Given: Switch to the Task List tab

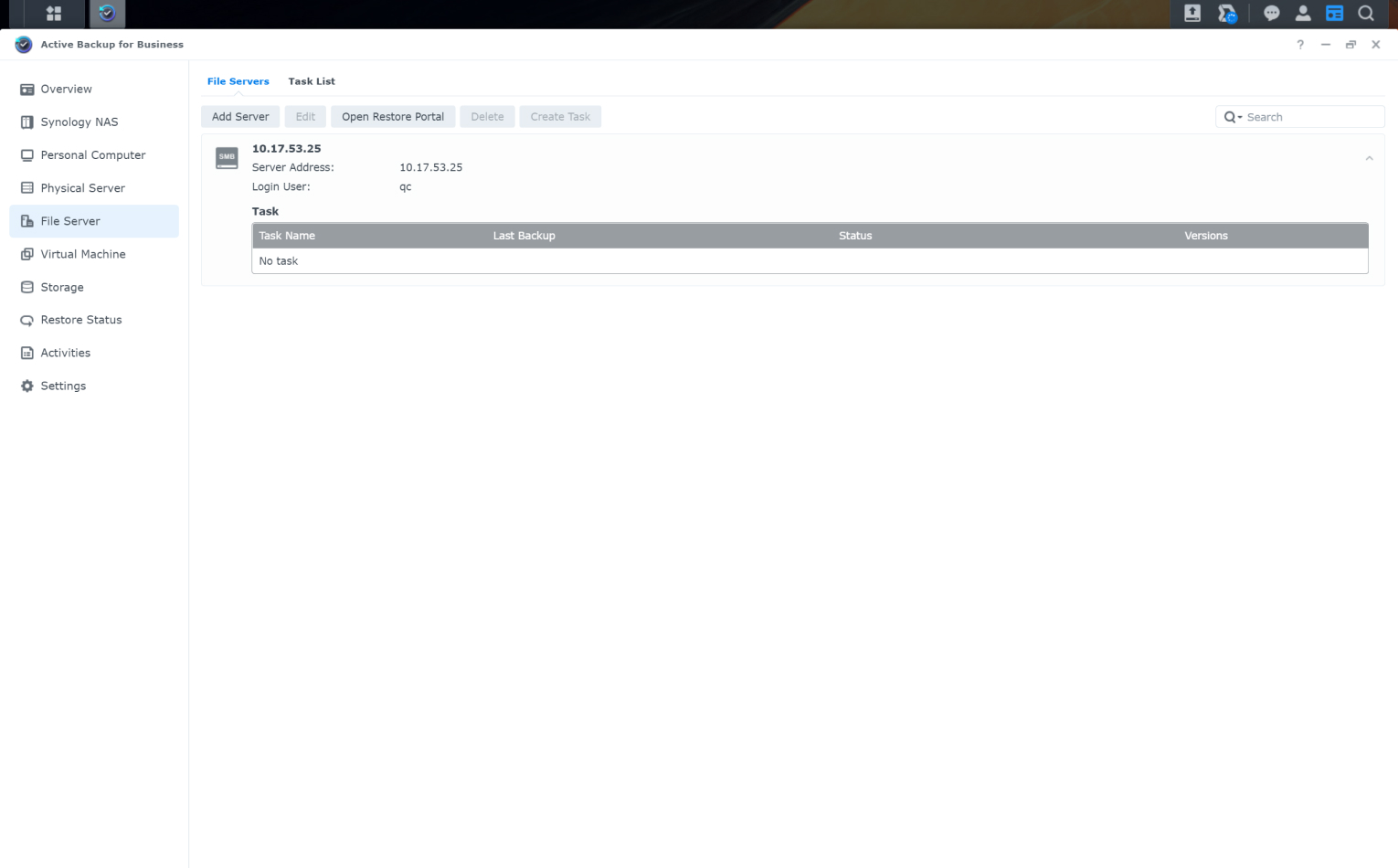Looking at the screenshot, I should click(311, 81).
